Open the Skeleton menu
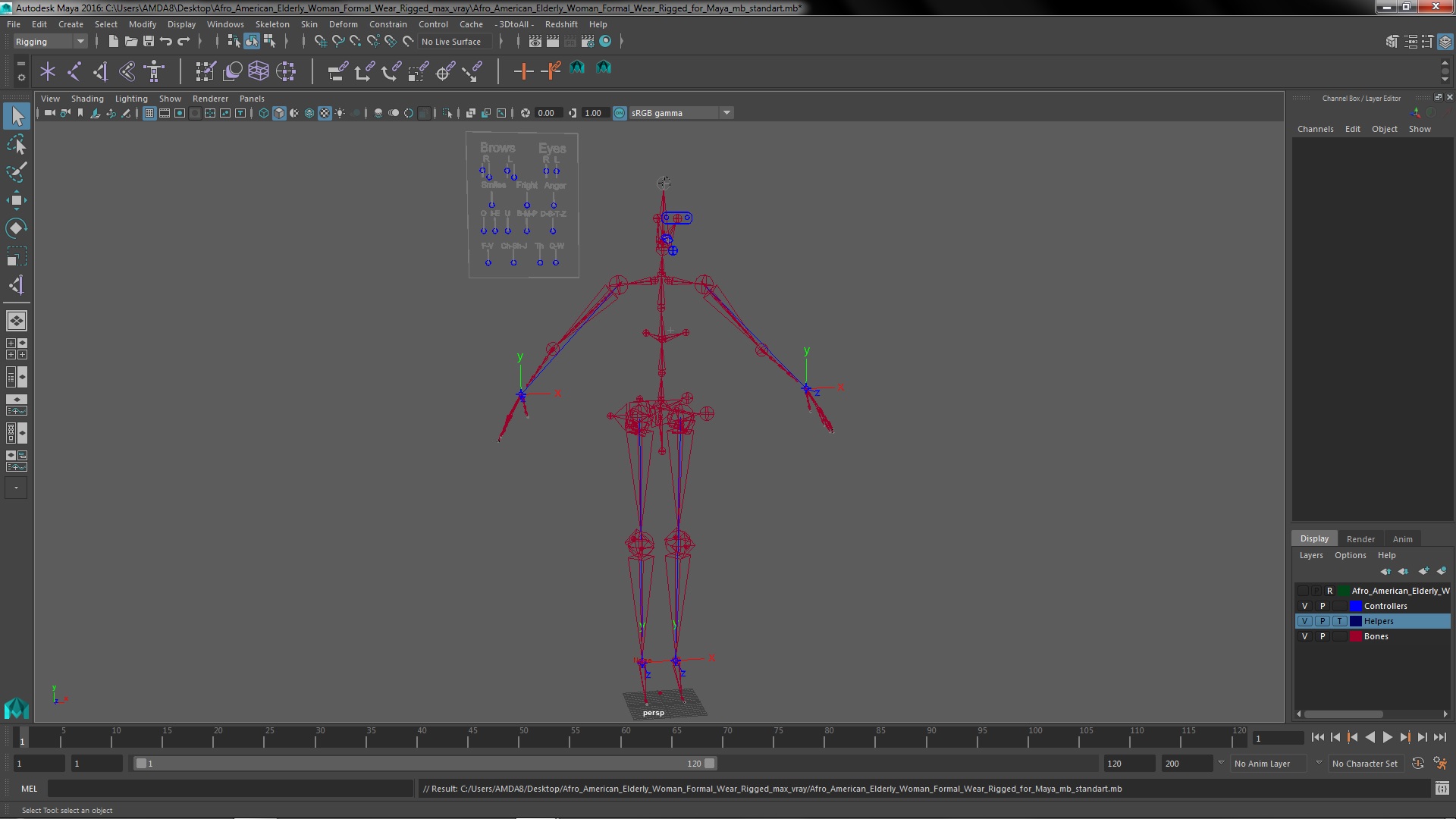 click(x=272, y=24)
